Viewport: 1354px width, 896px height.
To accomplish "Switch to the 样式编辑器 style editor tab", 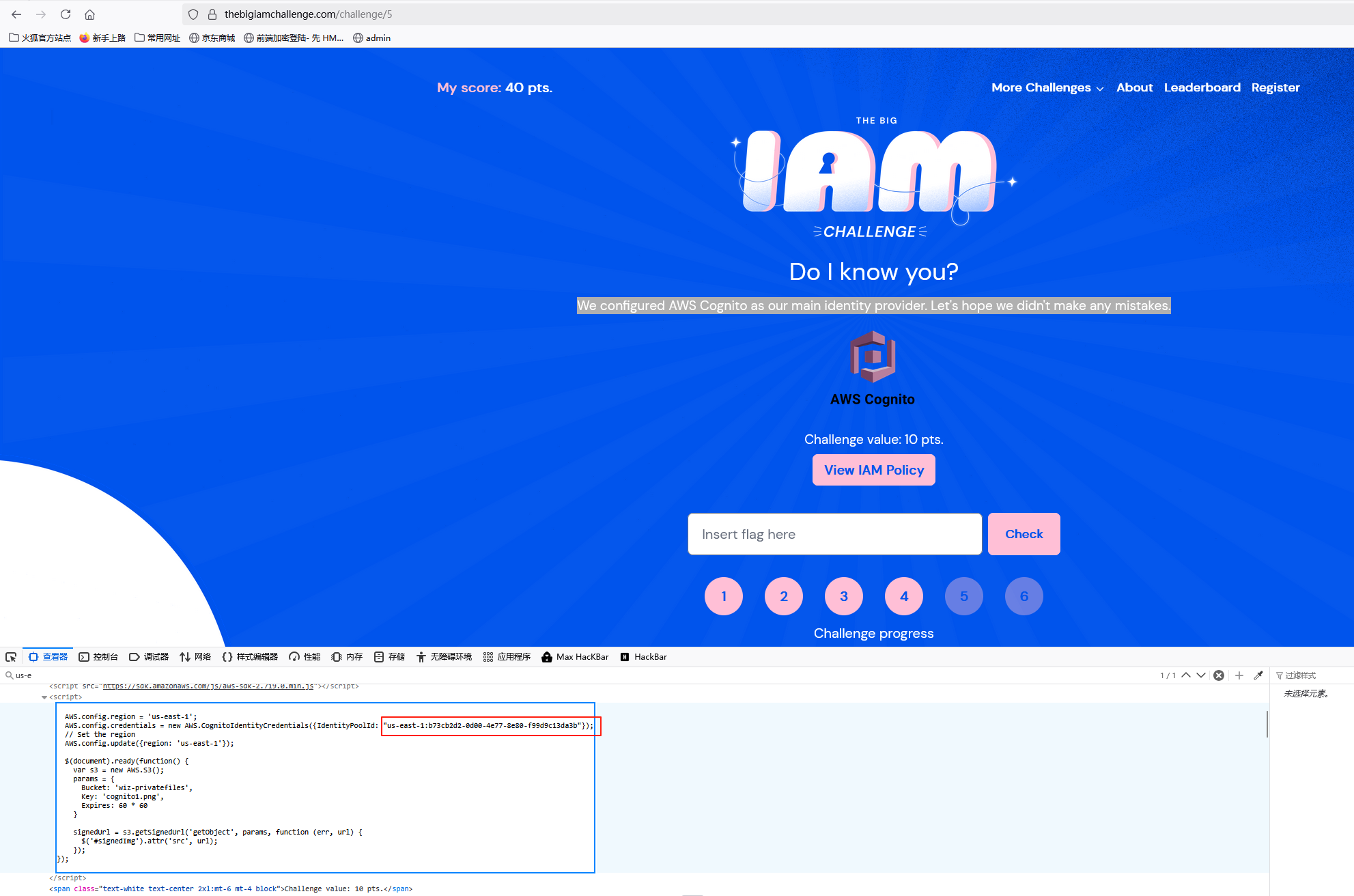I will pyautogui.click(x=250, y=657).
